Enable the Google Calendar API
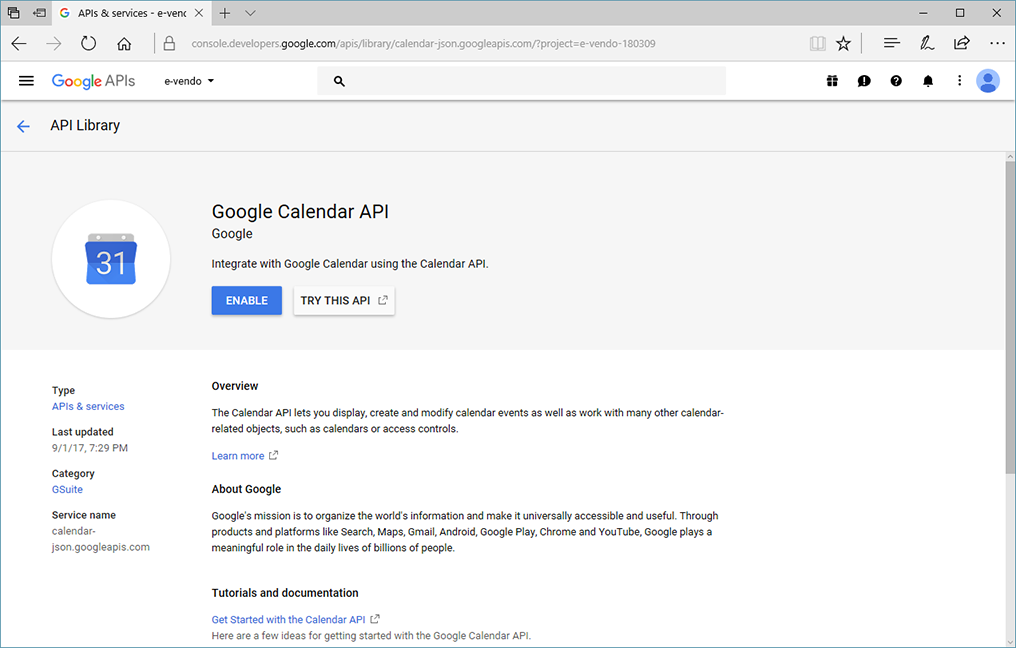Screen dimensions: 1016x648 point(246,301)
